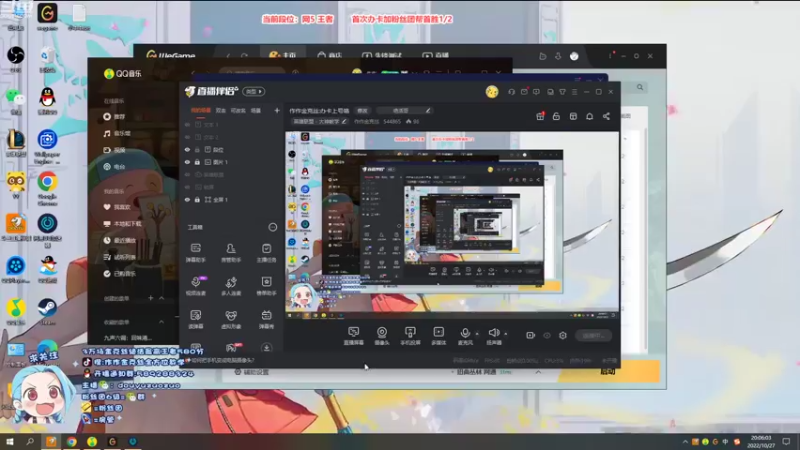Add a new scene with the plus button
This screenshot has height=450, width=800.
point(277,110)
